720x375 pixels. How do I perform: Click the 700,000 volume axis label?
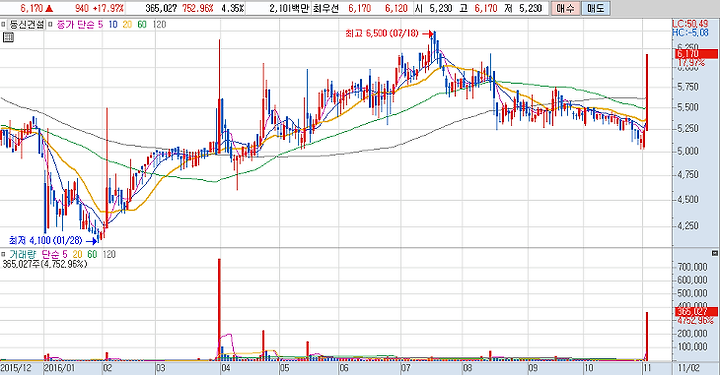(x=692, y=267)
